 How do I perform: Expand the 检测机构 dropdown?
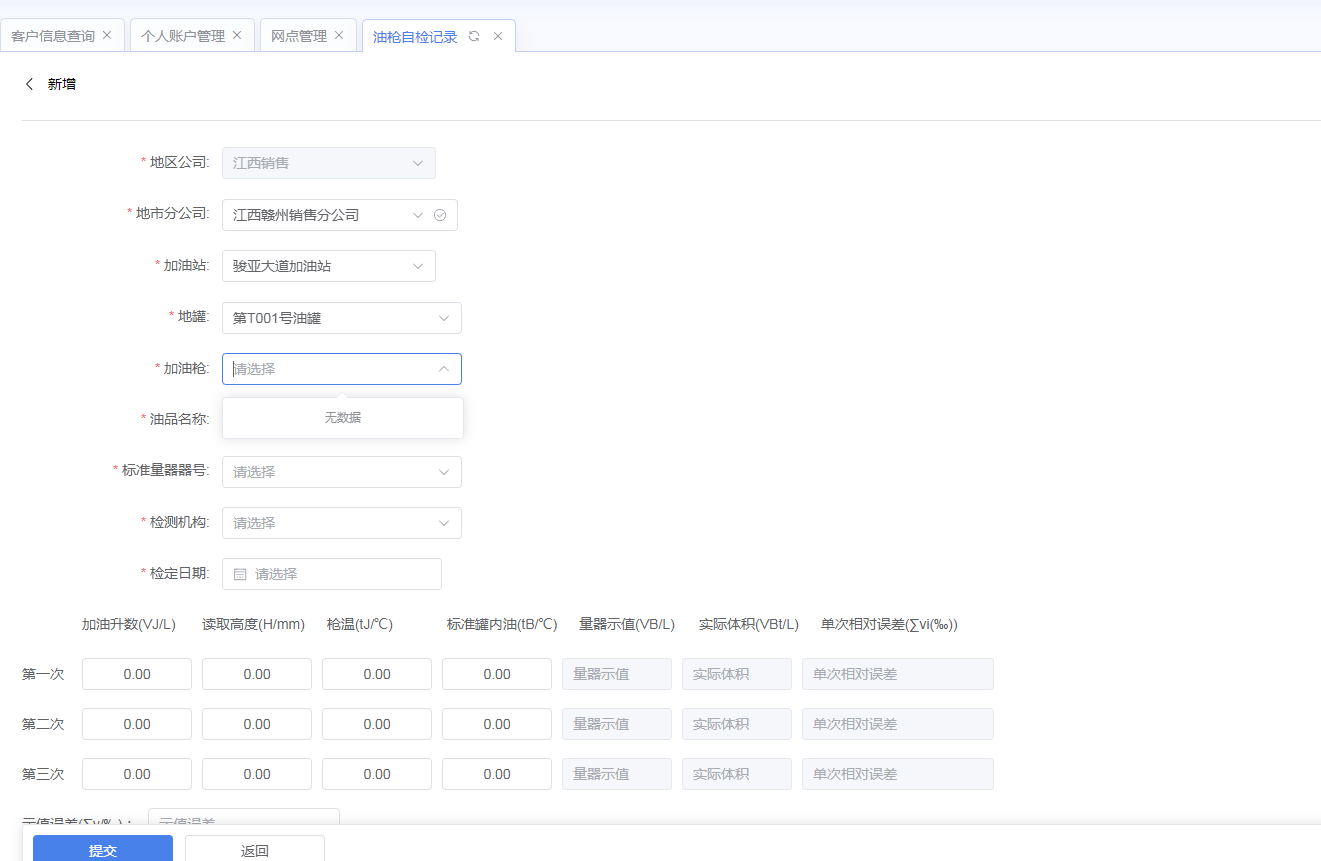[x=341, y=523]
